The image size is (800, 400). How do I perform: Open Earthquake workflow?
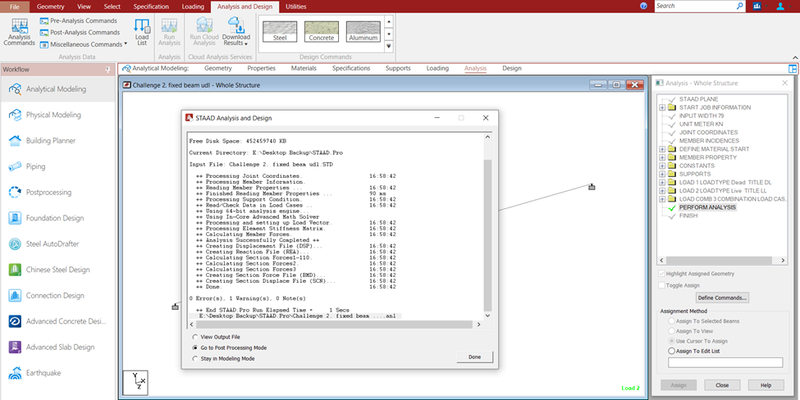coord(58,373)
